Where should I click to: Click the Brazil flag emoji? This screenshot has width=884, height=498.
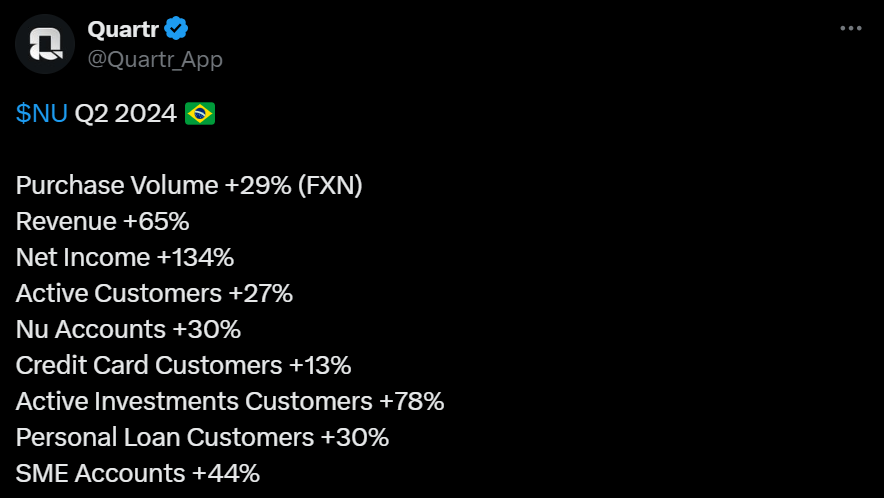[x=200, y=114]
